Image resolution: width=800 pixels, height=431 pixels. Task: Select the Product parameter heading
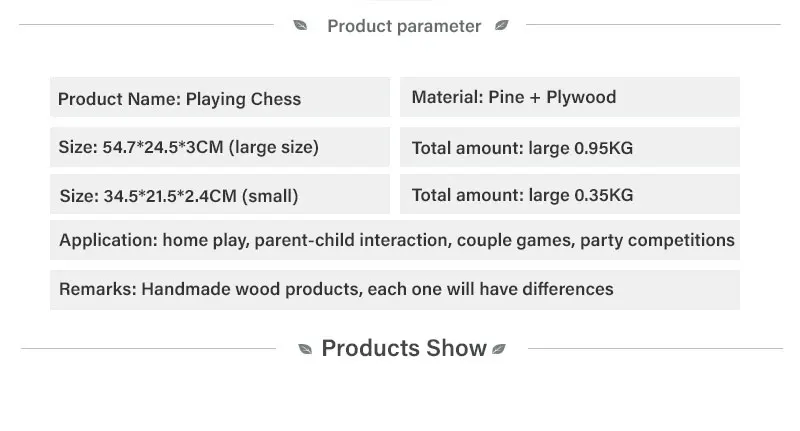click(404, 27)
